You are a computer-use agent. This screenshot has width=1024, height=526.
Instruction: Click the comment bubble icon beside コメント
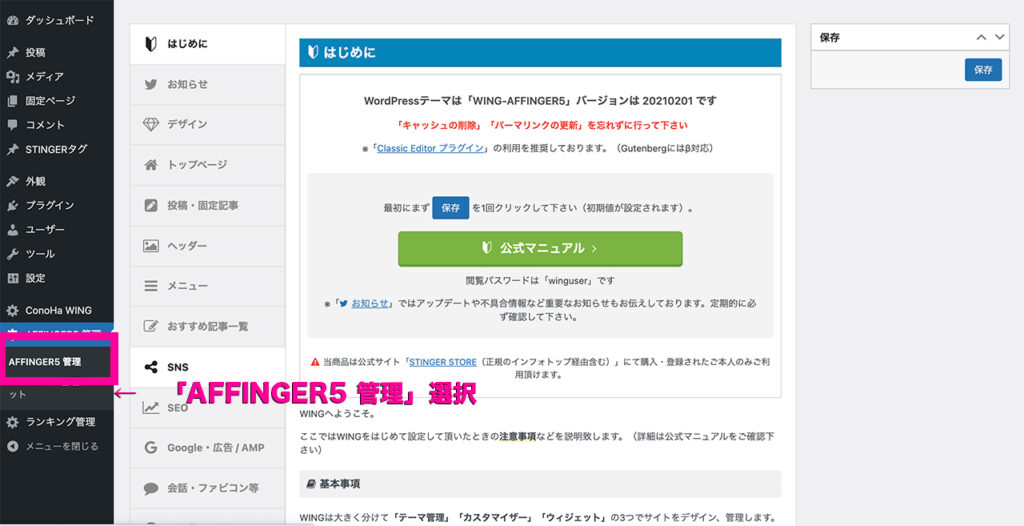point(12,125)
